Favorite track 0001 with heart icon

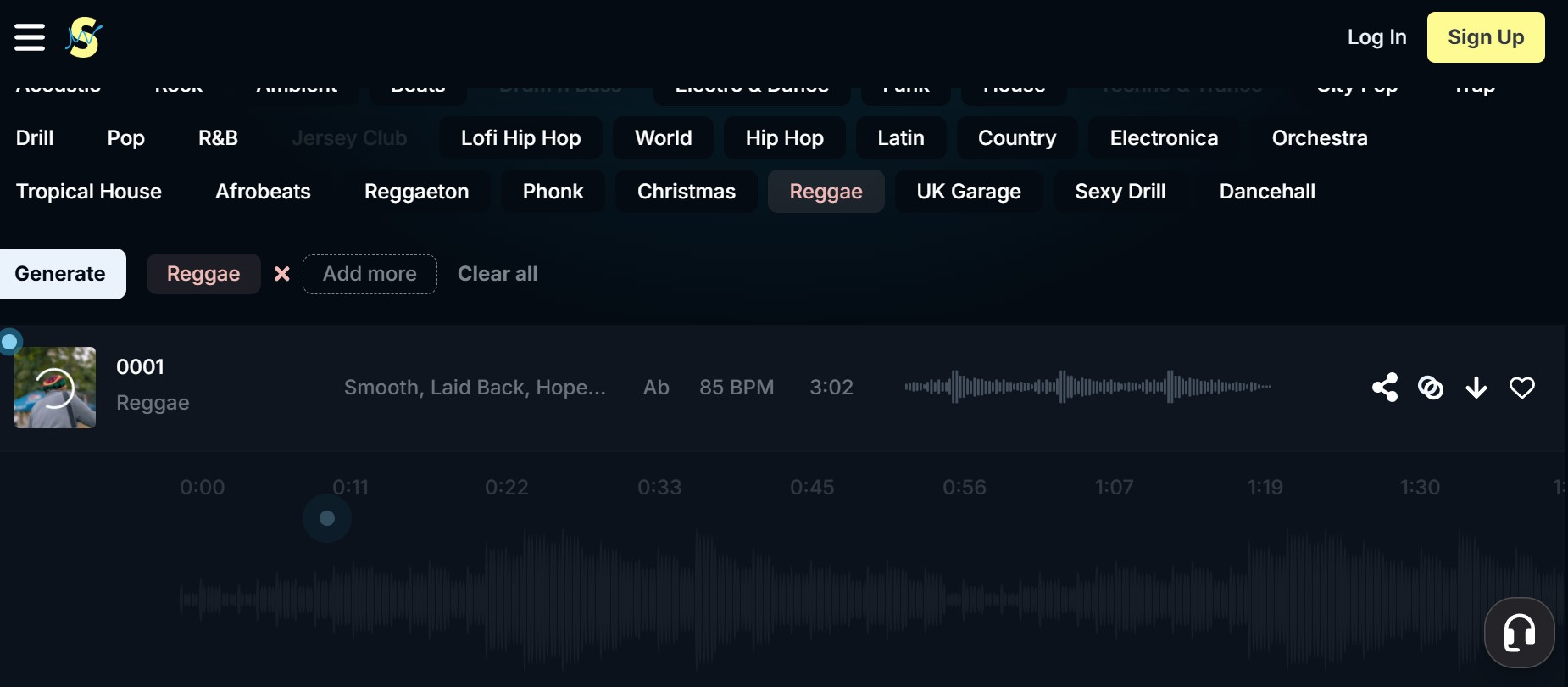point(1522,388)
